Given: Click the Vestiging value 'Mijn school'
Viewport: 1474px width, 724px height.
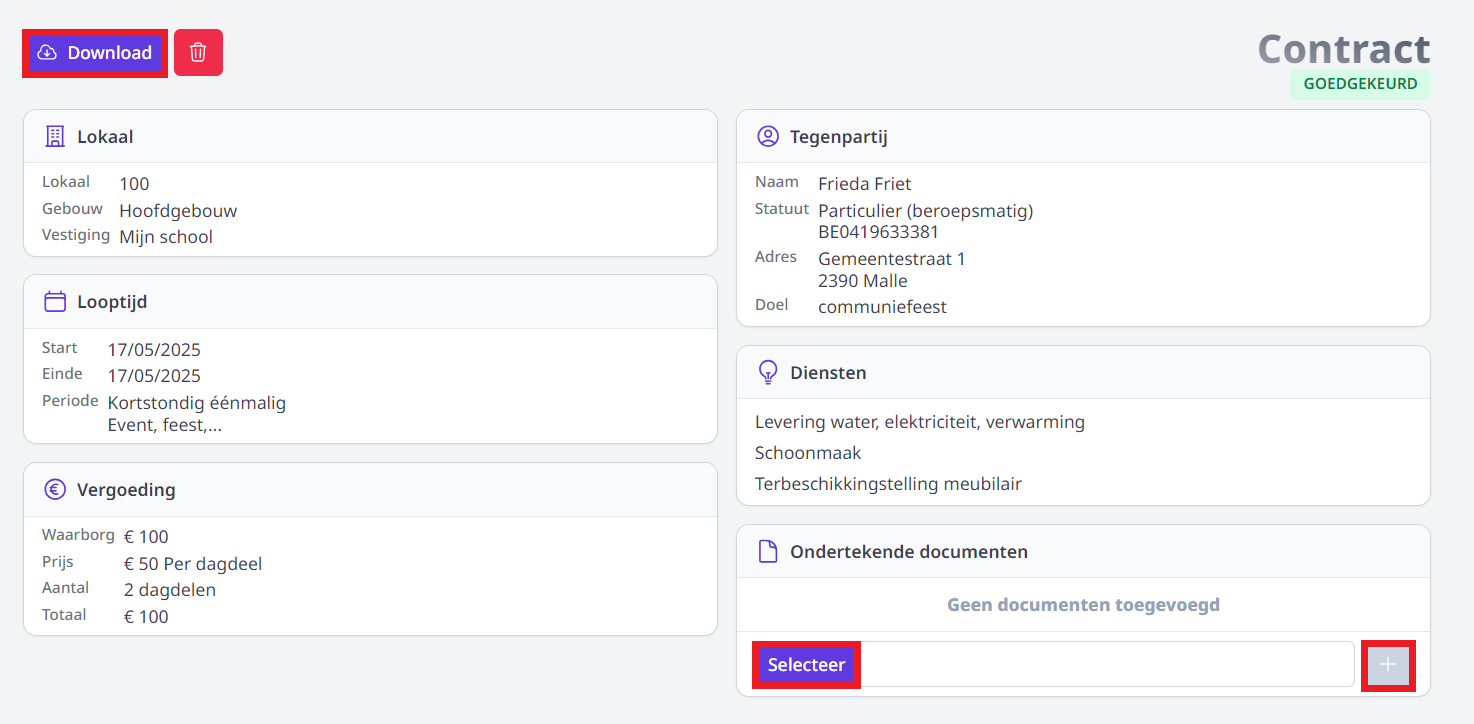Looking at the screenshot, I should [x=166, y=237].
